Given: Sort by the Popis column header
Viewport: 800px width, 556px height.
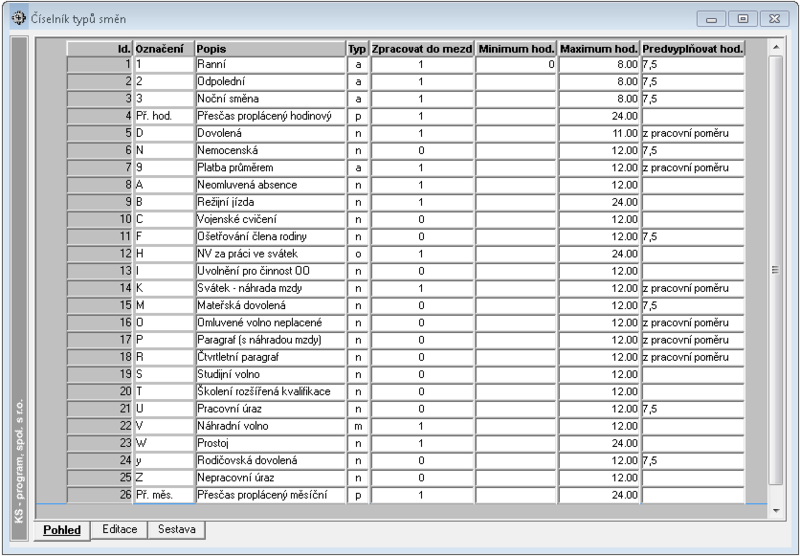Looking at the screenshot, I should [270, 49].
